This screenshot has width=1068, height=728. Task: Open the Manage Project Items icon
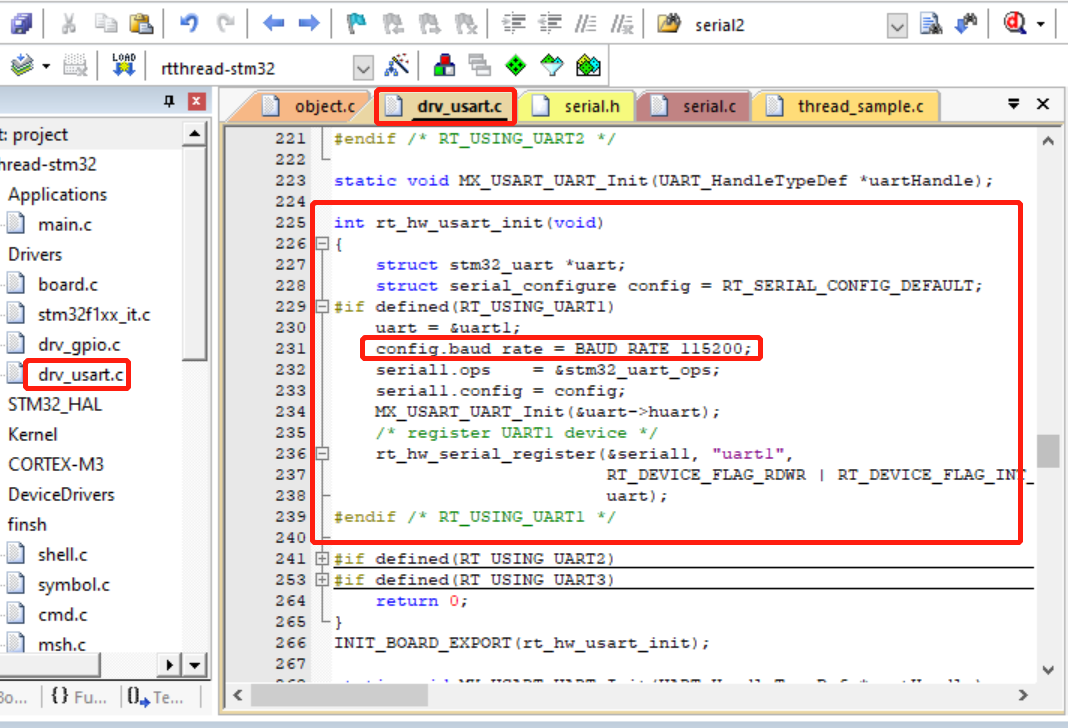(444, 65)
